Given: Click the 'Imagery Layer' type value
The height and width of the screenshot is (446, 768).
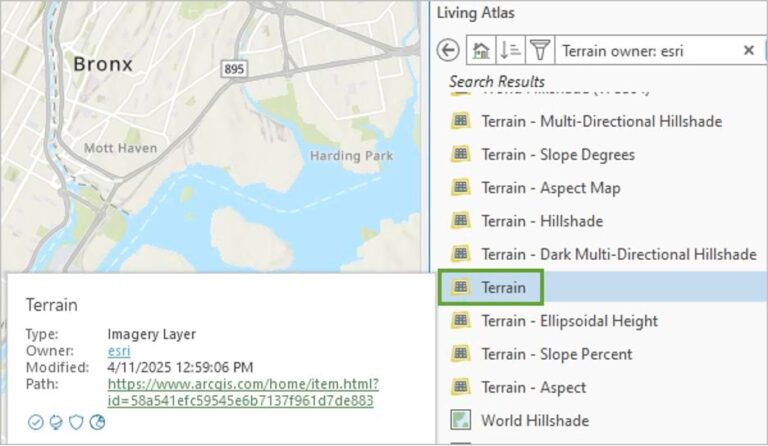Looking at the screenshot, I should pyautogui.click(x=151, y=334).
